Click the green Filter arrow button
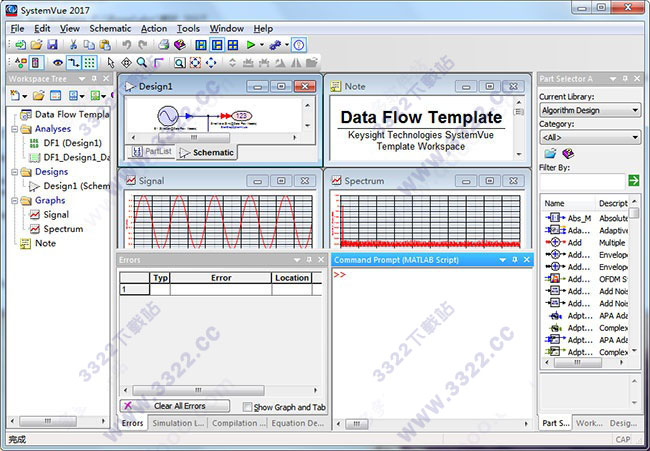The width and height of the screenshot is (650, 451). 633,180
